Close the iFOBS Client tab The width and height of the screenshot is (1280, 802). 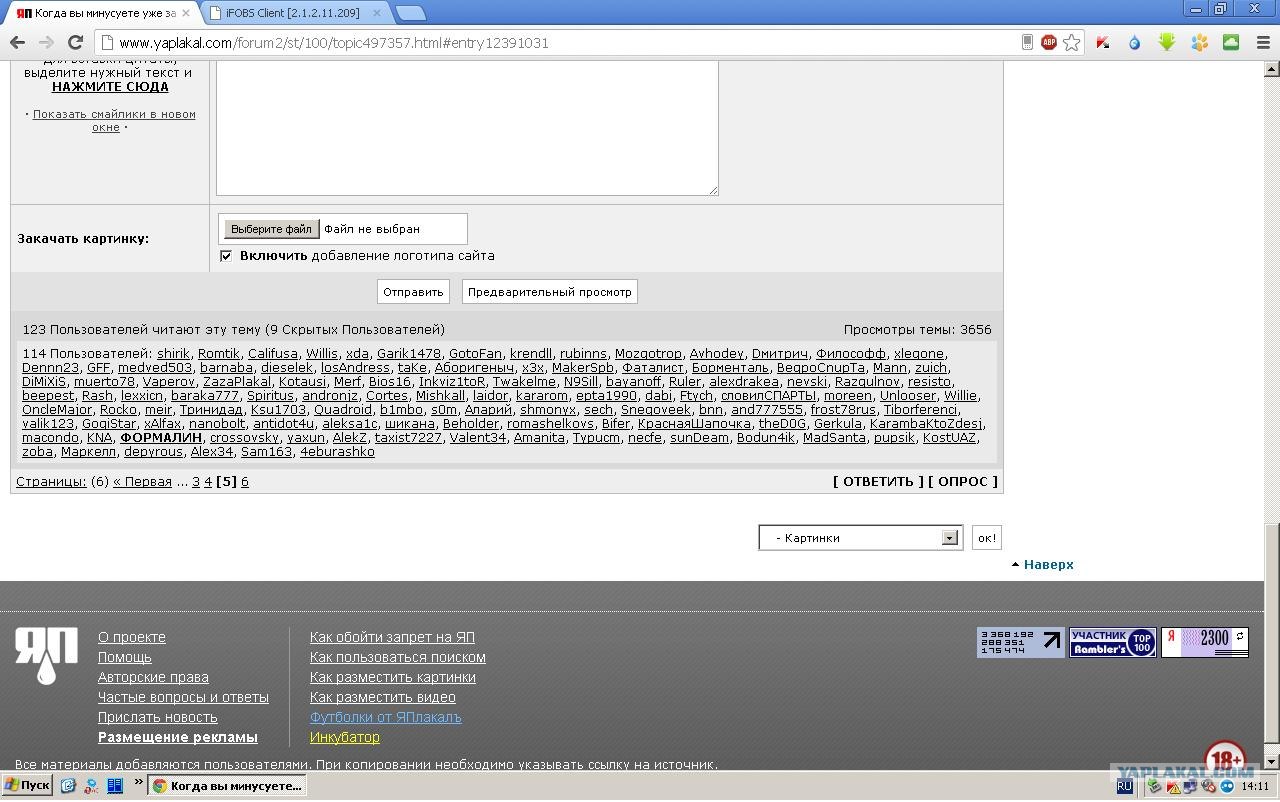pos(379,13)
